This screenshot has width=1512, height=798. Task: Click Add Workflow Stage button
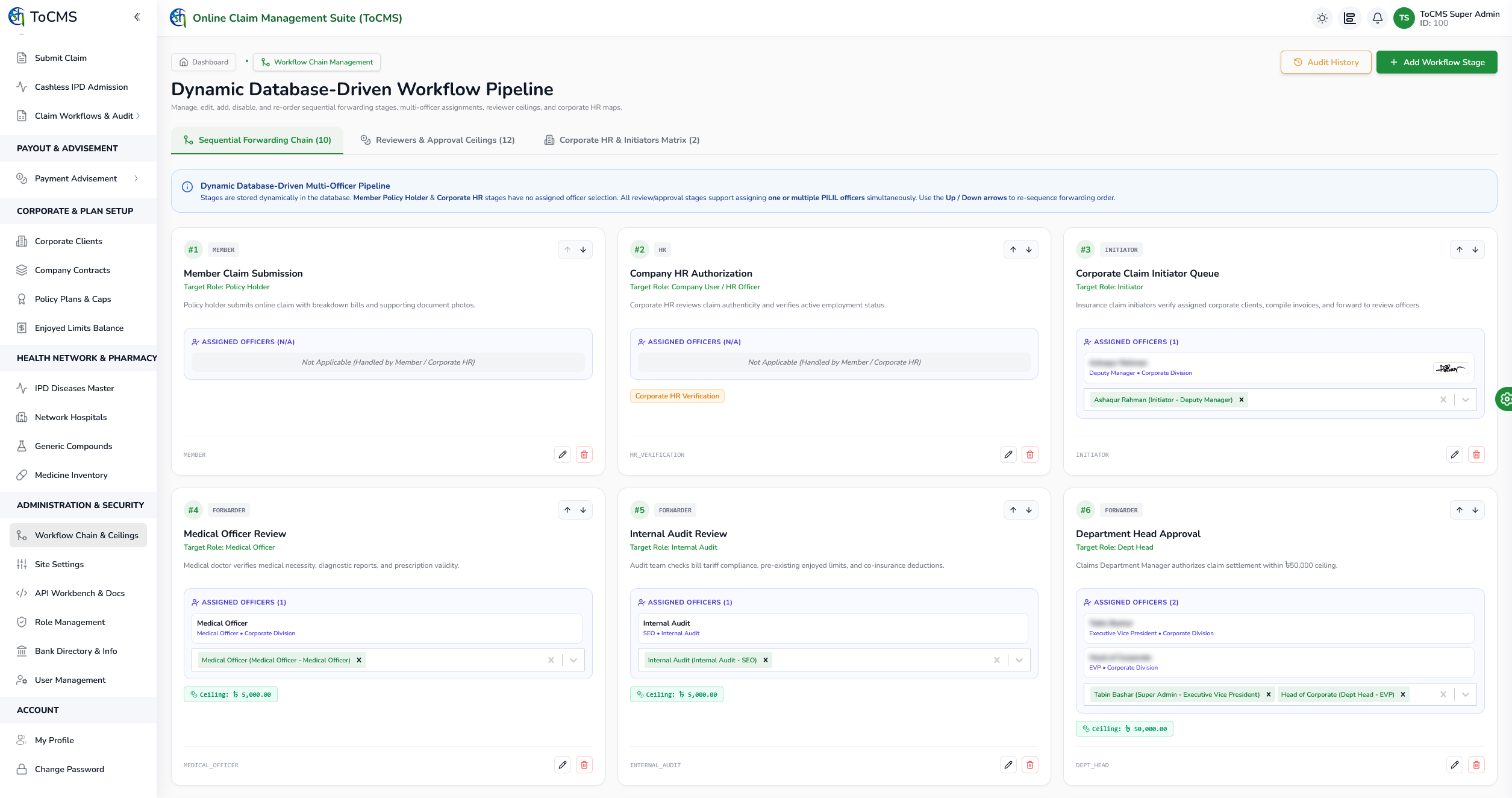pyautogui.click(x=1437, y=62)
